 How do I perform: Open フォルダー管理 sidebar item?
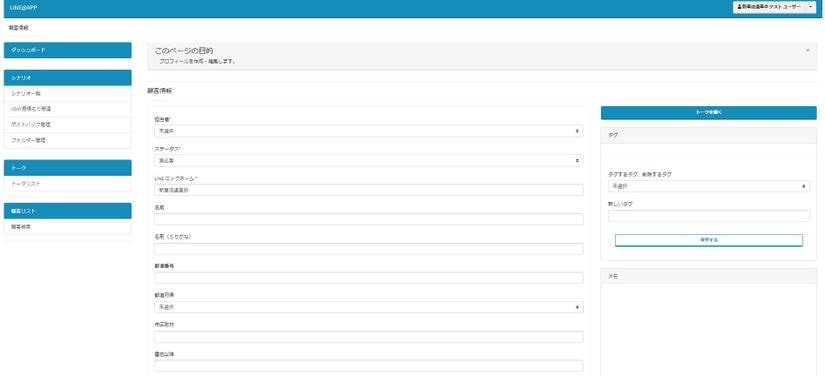point(67,140)
